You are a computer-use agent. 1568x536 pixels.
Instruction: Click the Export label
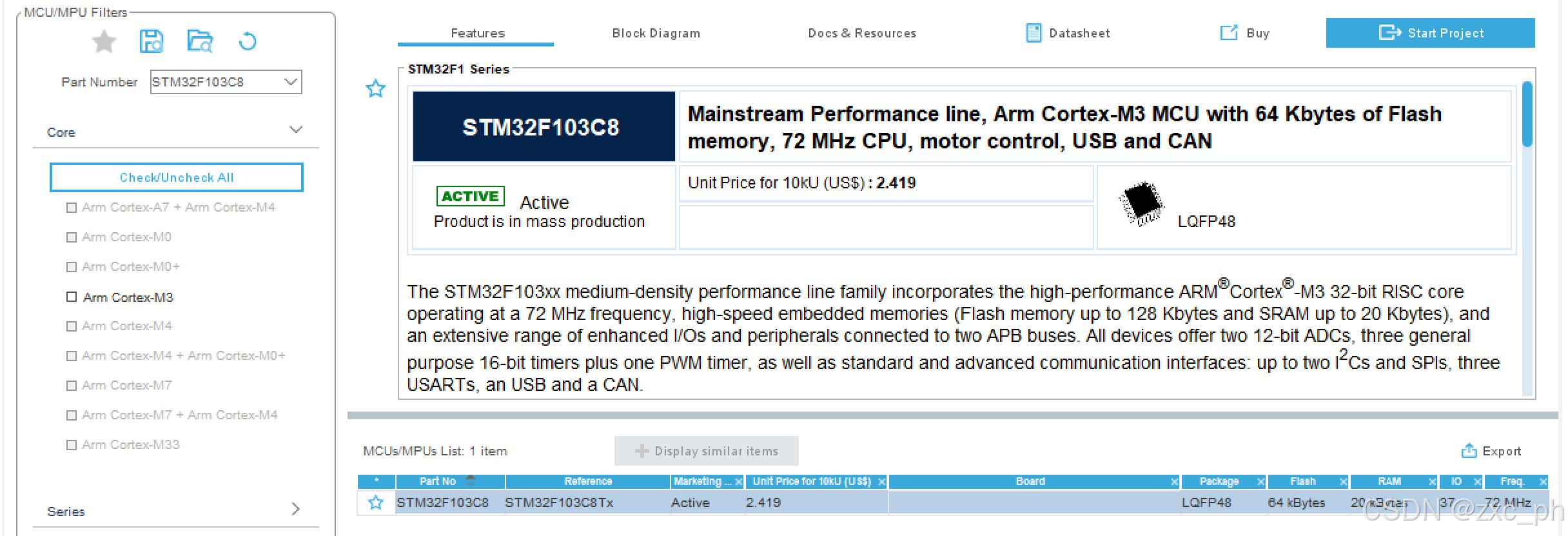coord(1502,452)
